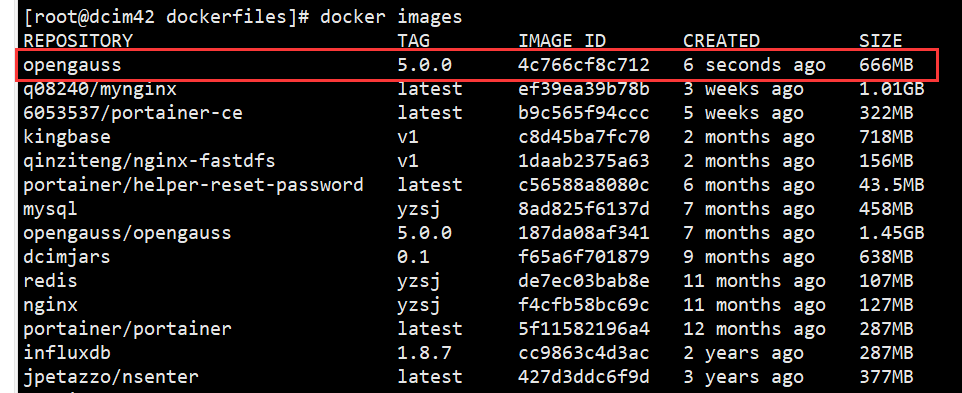
Task: Click the jpetazzo/nsenter repository entry
Action: pyautogui.click(x=110, y=376)
